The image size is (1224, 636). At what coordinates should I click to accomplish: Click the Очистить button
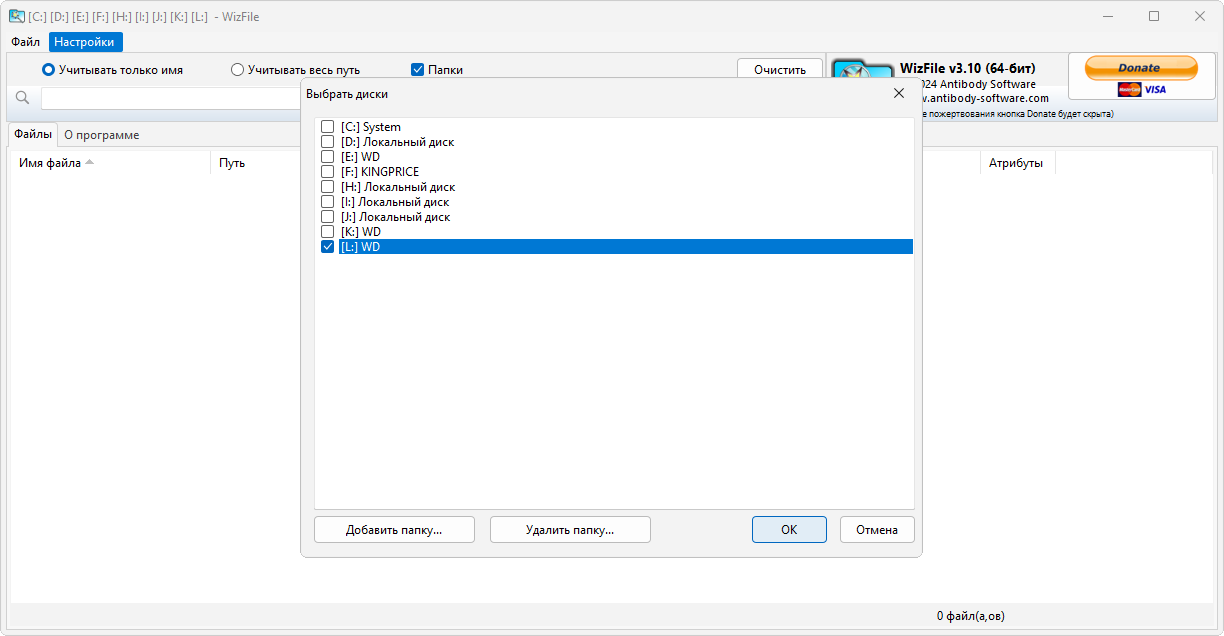[x=780, y=70]
